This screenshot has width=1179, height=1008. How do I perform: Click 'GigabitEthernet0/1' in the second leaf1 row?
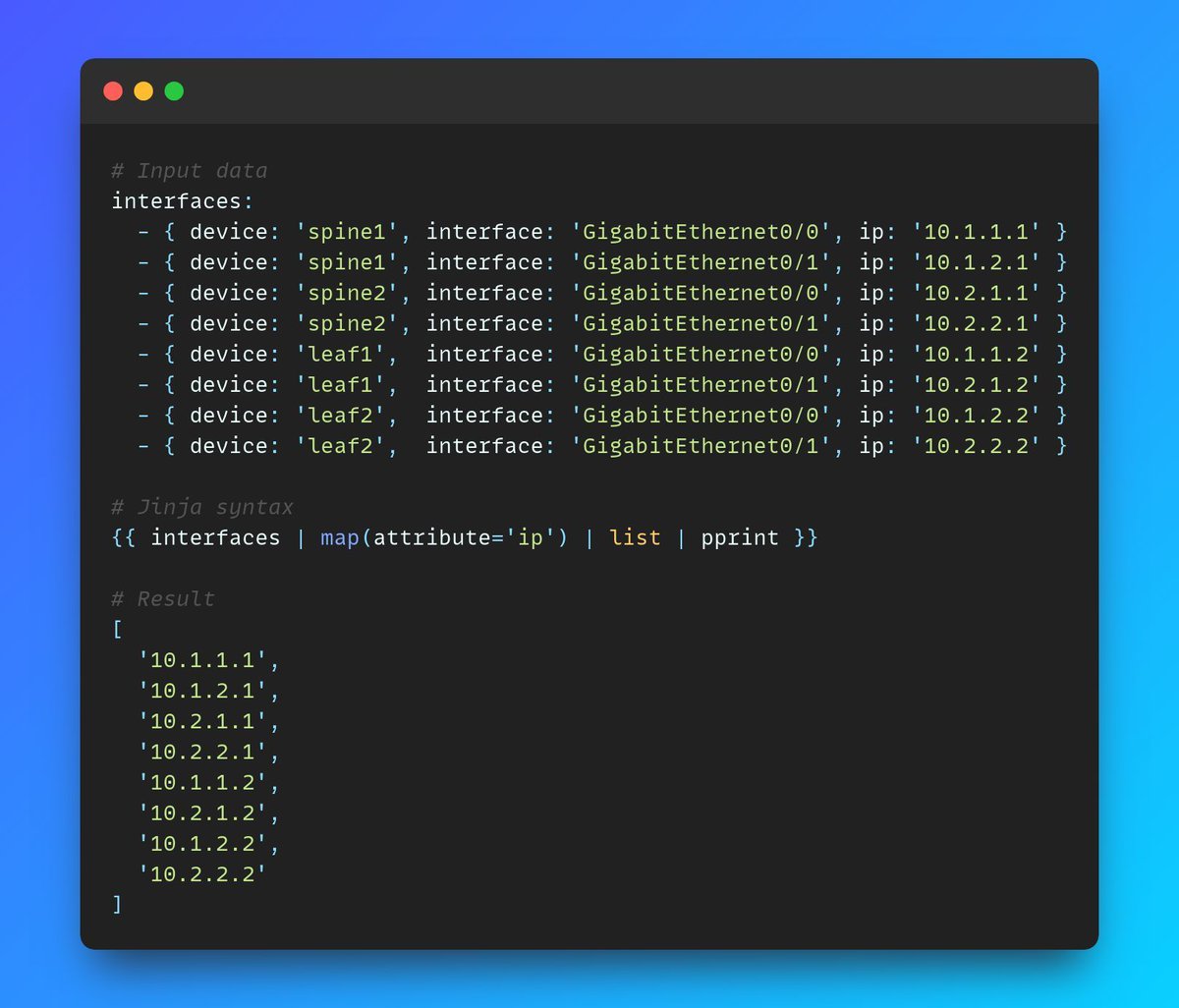(702, 384)
